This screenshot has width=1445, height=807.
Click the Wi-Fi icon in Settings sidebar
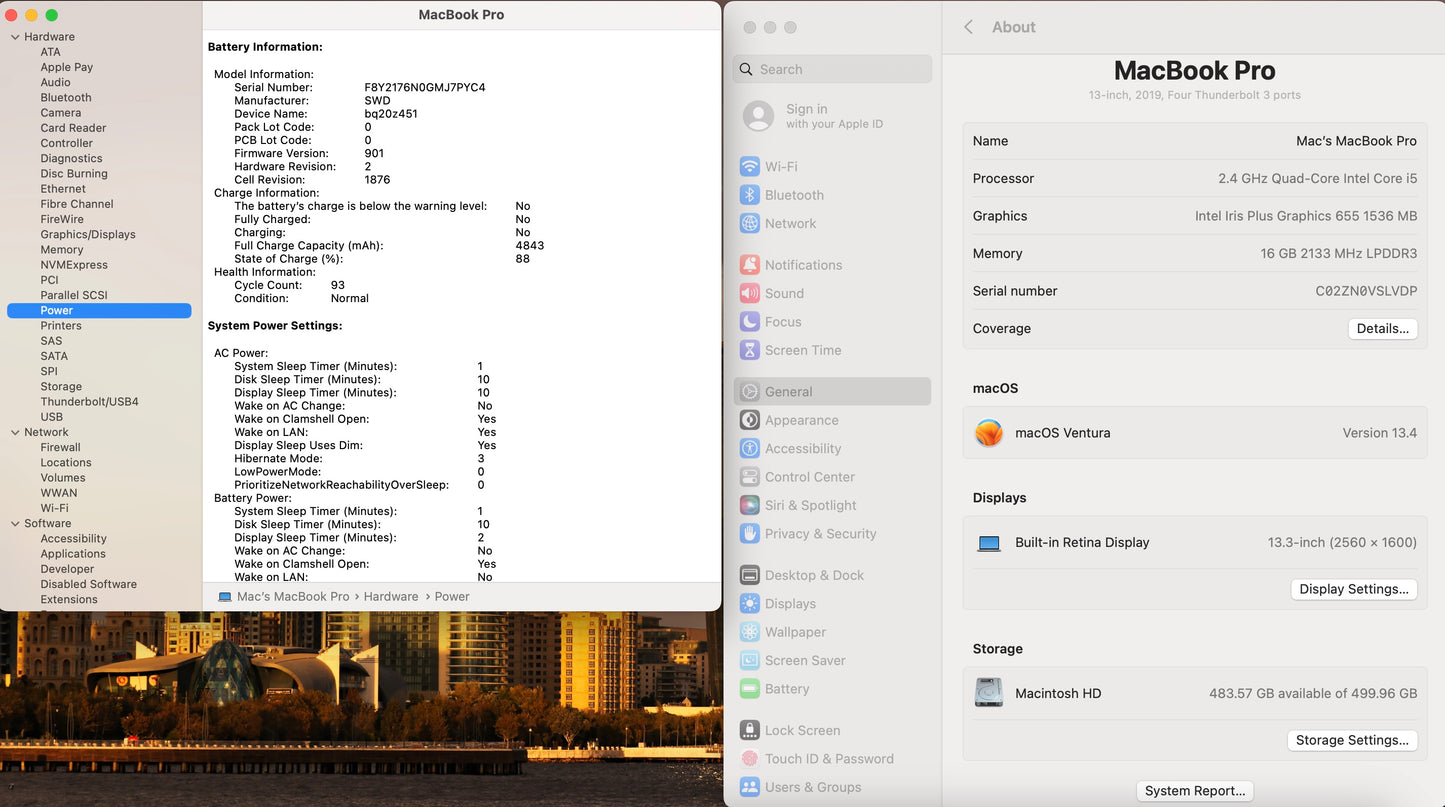[749, 167]
